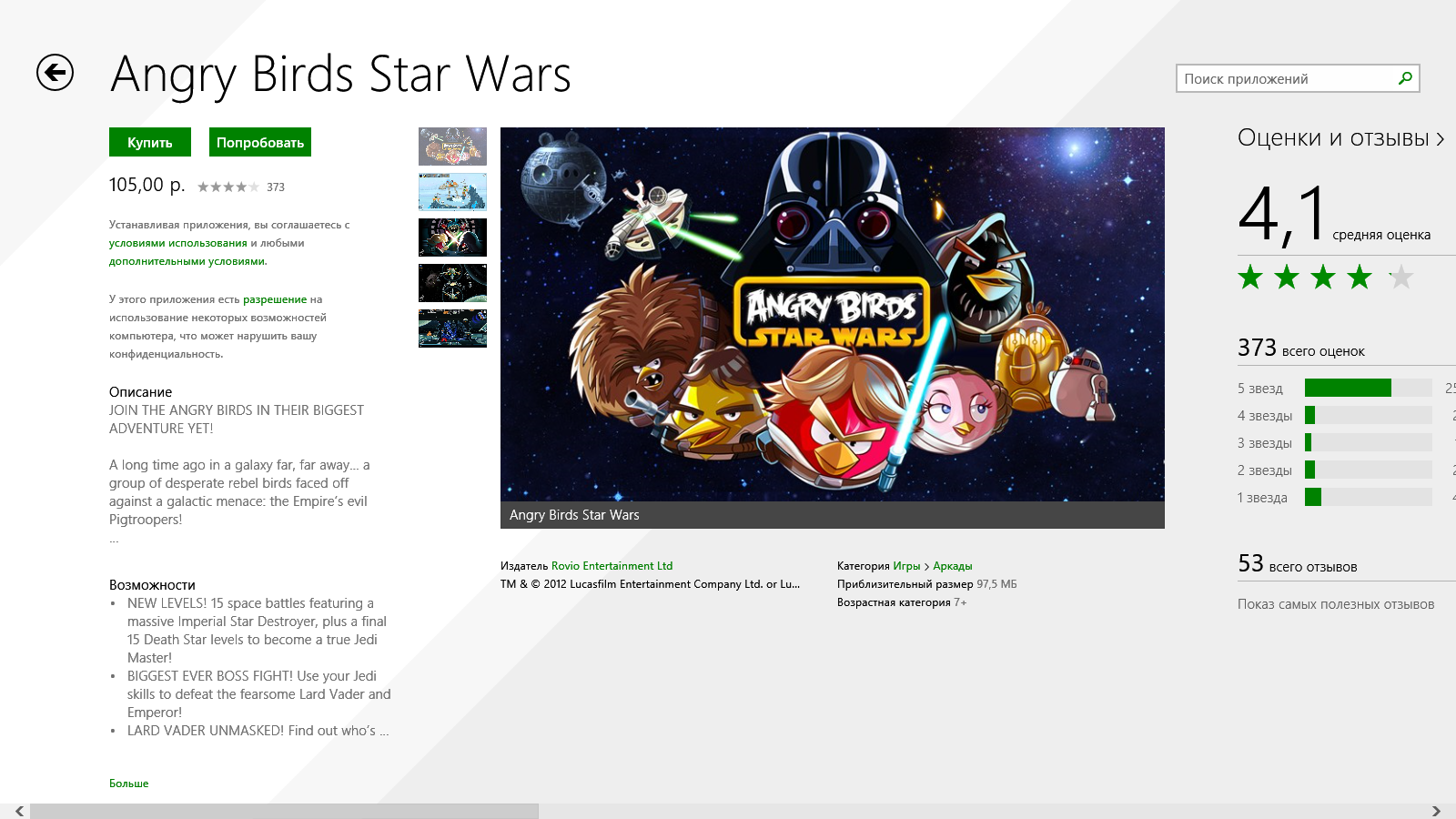This screenshot has width=1456, height=819.
Task: Click the small star rating next to the price
Action: click(x=228, y=187)
